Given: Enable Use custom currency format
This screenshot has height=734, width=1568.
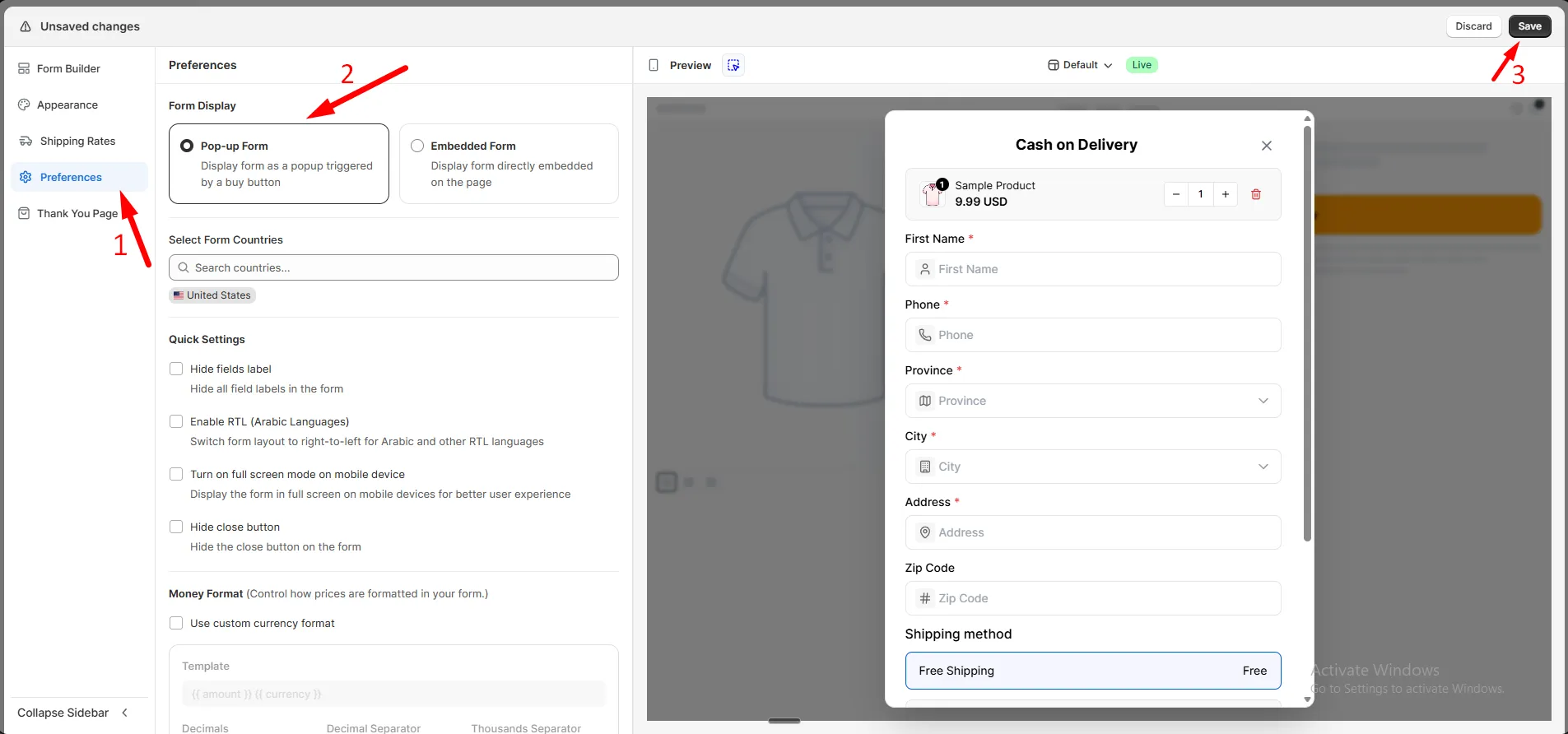Looking at the screenshot, I should (x=176, y=623).
